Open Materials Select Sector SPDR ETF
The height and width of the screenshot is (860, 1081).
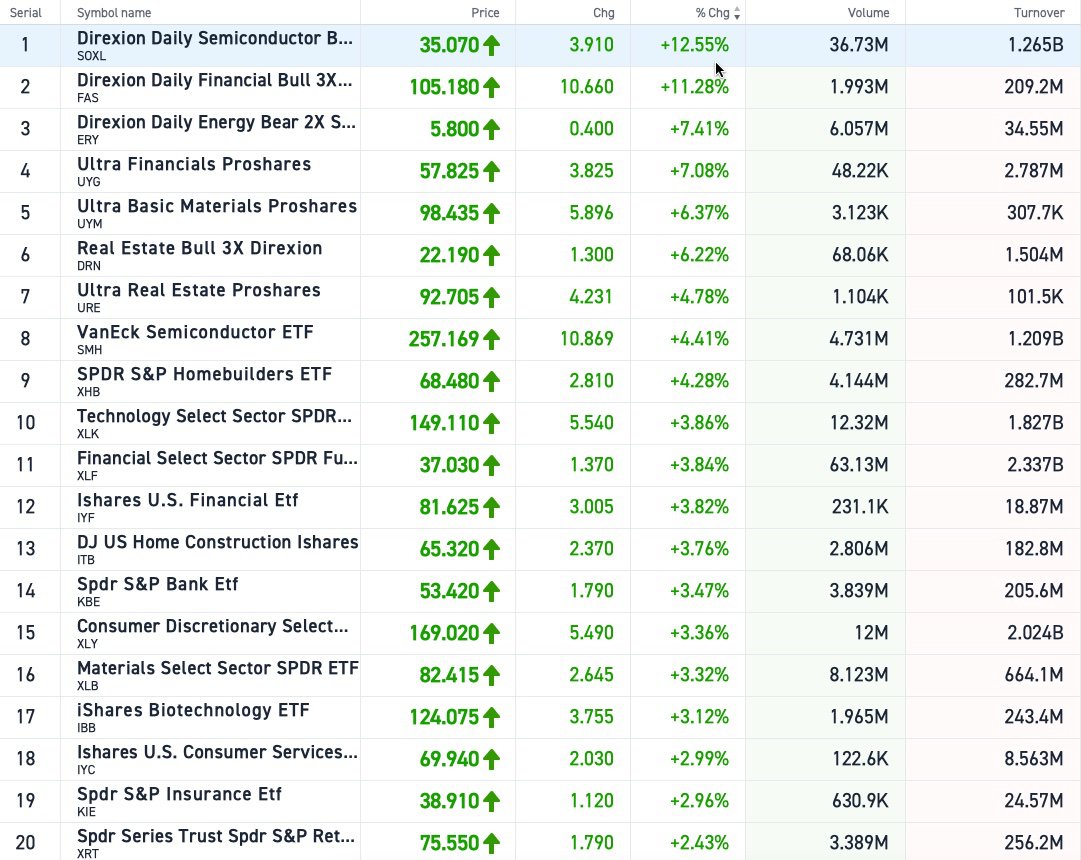[x=218, y=669]
